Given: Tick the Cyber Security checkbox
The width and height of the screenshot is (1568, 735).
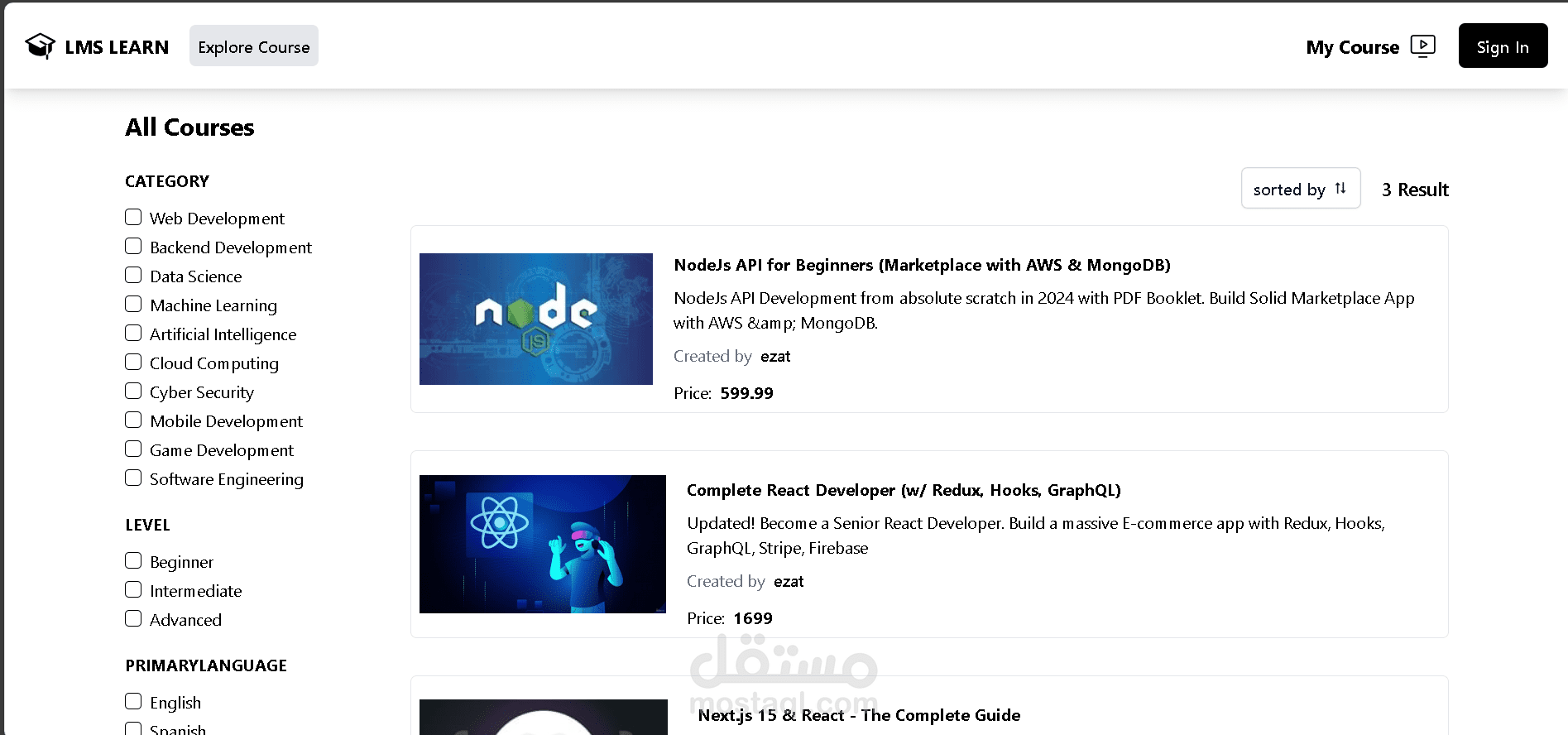Looking at the screenshot, I should click(x=133, y=391).
